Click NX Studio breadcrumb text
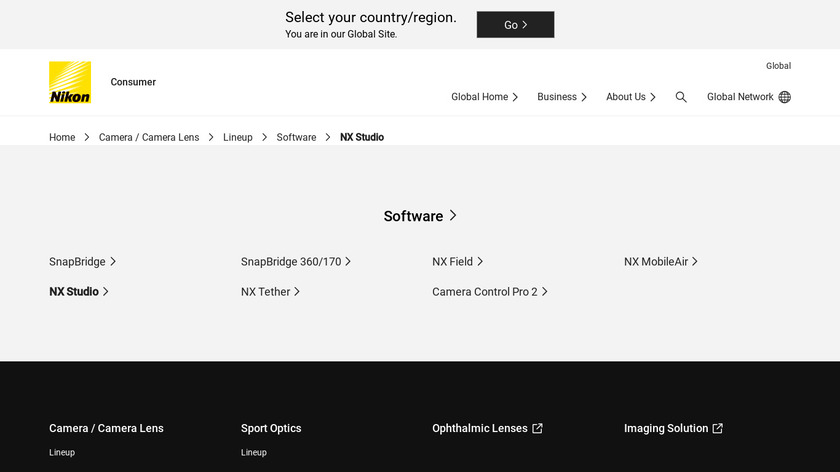The height and width of the screenshot is (472, 840). 362,137
